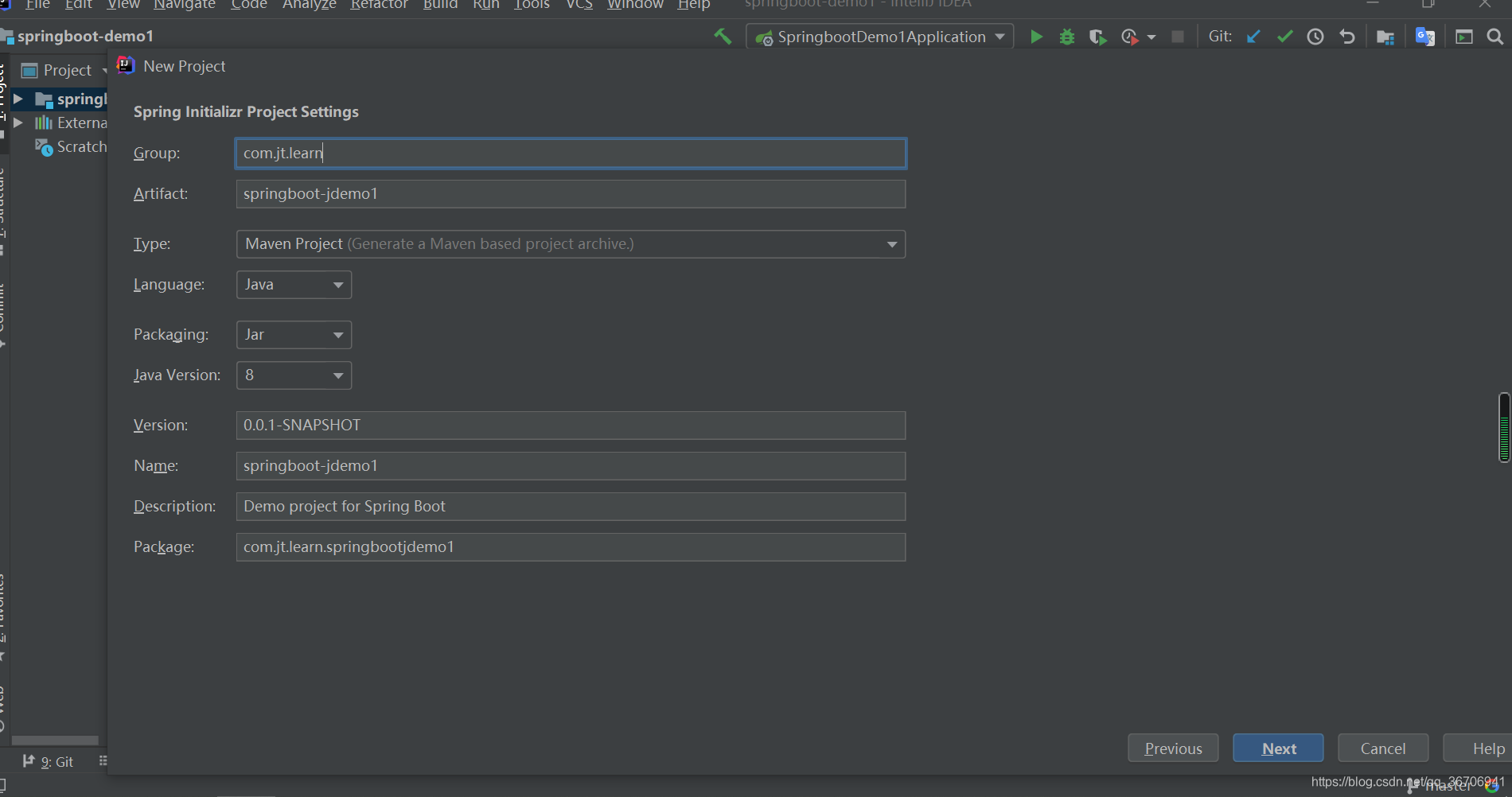Open Search Everywhere magnifier icon
Image resolution: width=1512 pixels, height=797 pixels.
tap(1495, 37)
